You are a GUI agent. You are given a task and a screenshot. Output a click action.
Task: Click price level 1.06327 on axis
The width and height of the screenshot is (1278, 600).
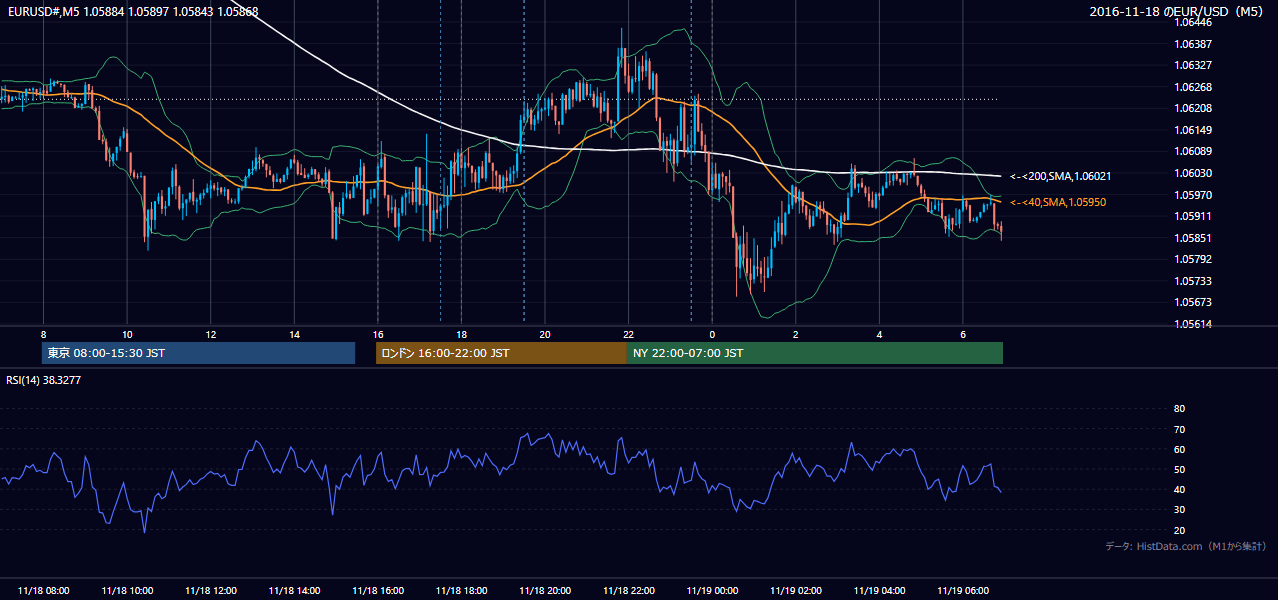(1193, 65)
